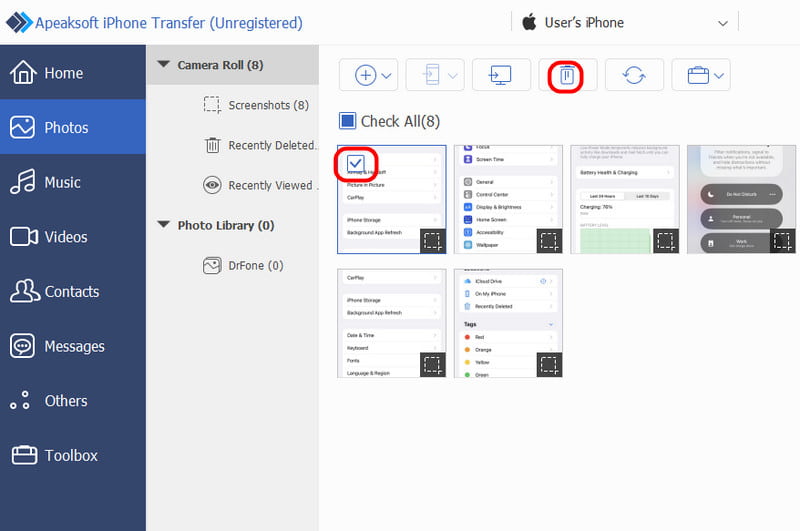
Task: Click the Apple logo device icon
Action: click(x=529, y=22)
